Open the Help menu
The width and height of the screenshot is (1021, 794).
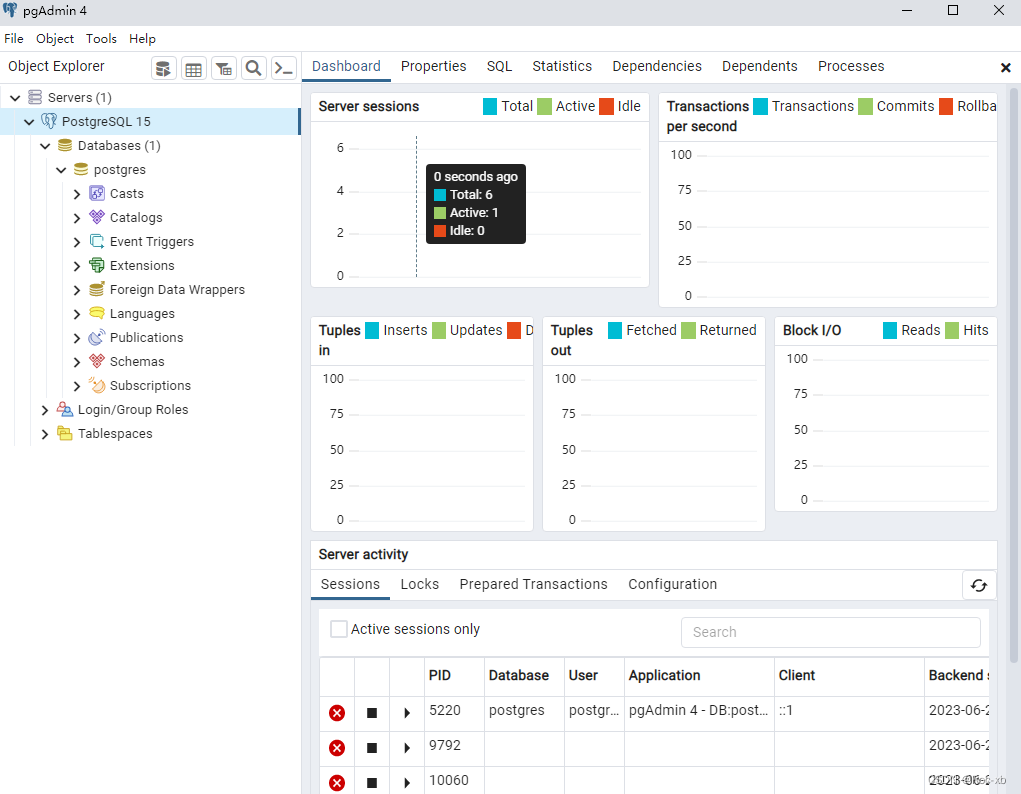142,38
